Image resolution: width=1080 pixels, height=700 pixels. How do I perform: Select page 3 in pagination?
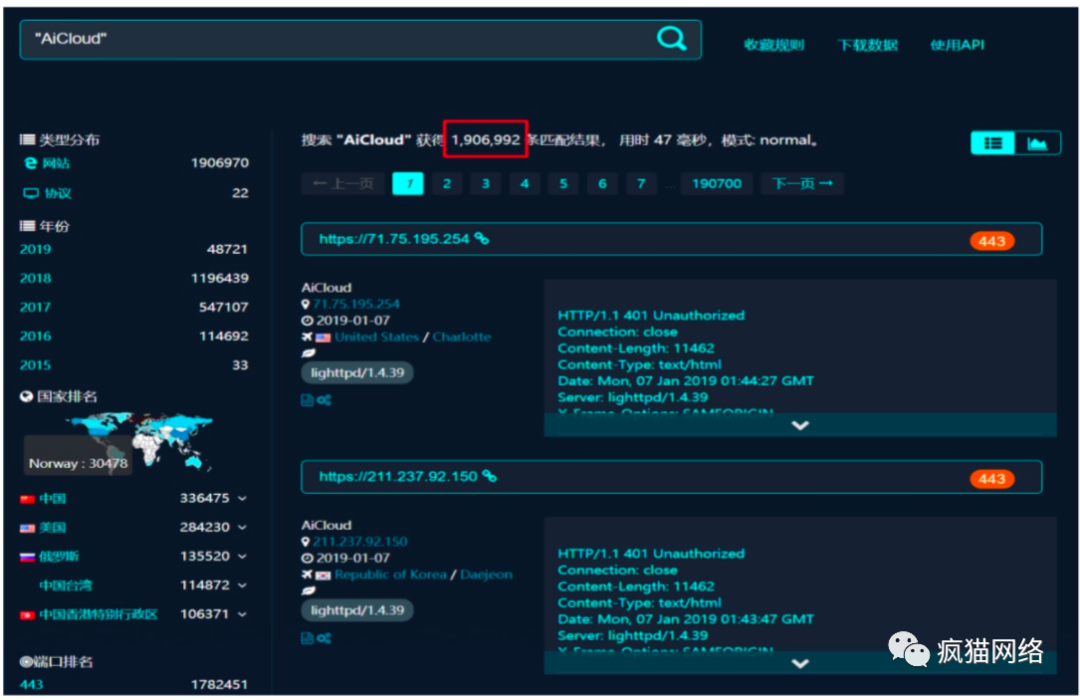pos(486,183)
